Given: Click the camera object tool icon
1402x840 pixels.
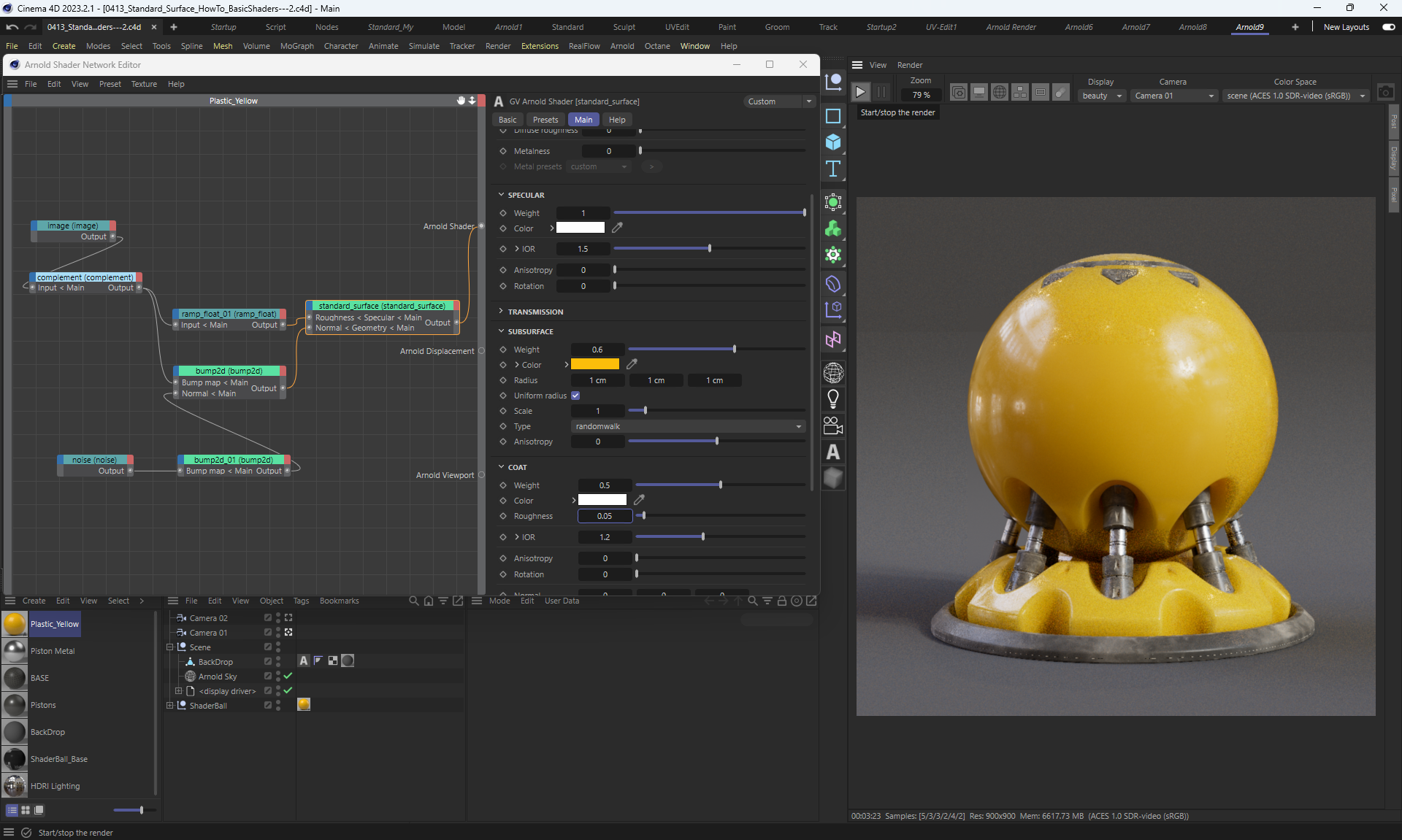Looking at the screenshot, I should pos(832,425).
